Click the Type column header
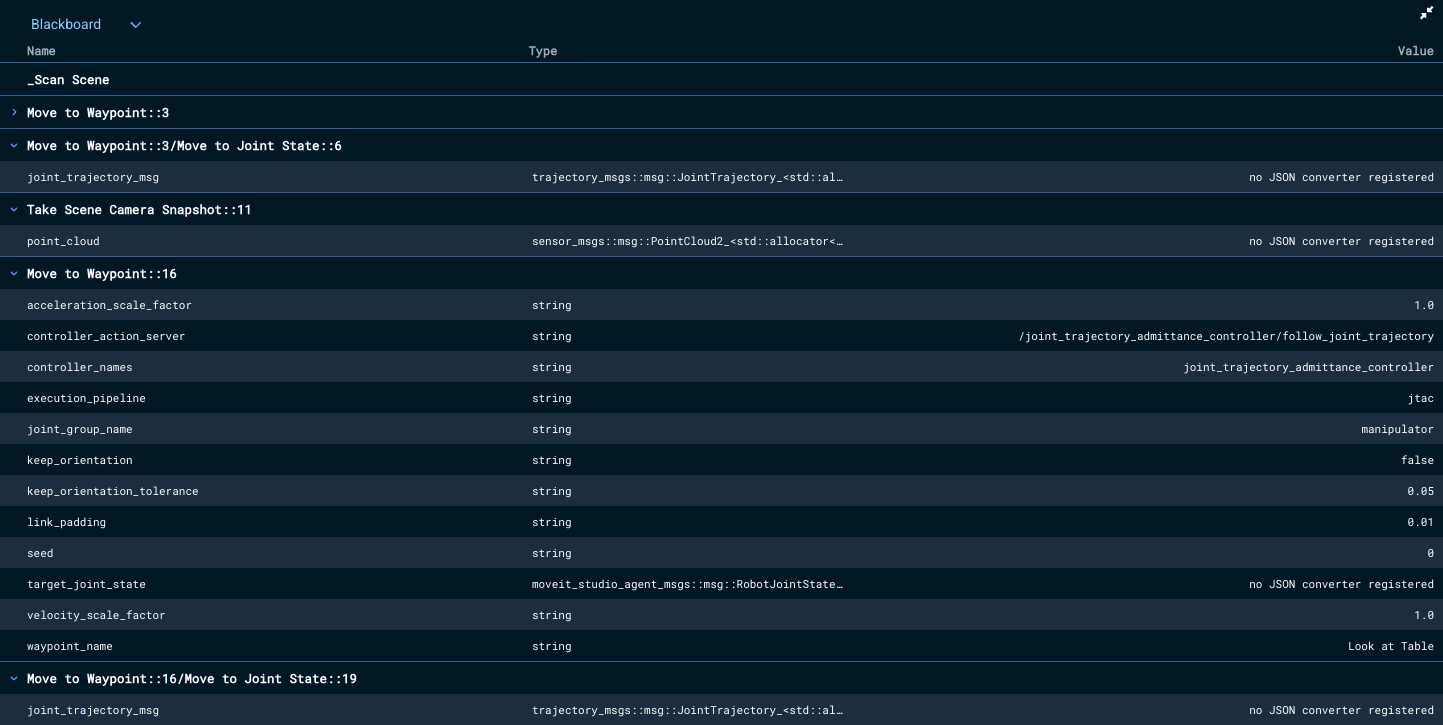This screenshot has width=1443, height=725. (x=543, y=51)
